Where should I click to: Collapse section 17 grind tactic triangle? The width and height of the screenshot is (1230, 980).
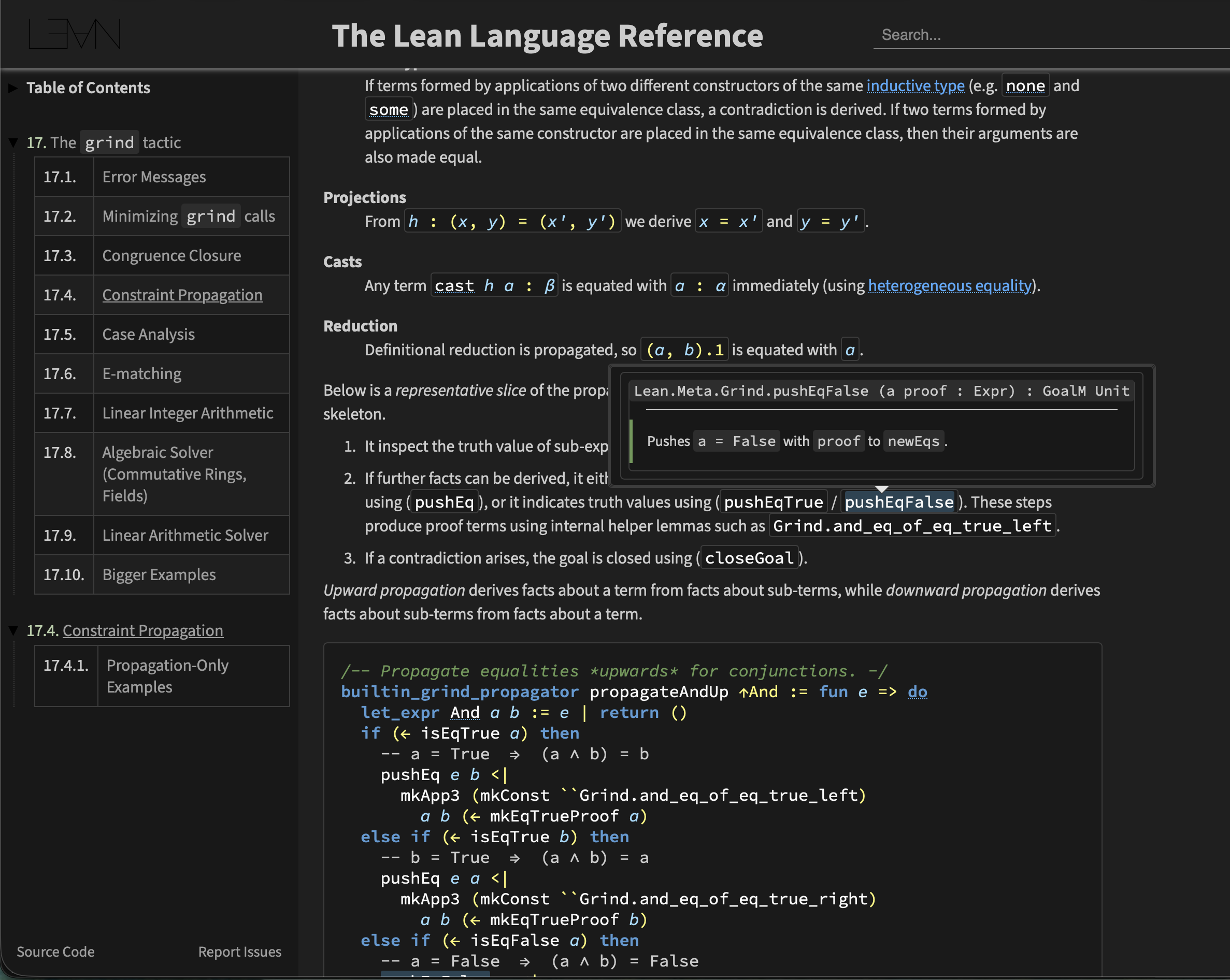tap(12, 142)
